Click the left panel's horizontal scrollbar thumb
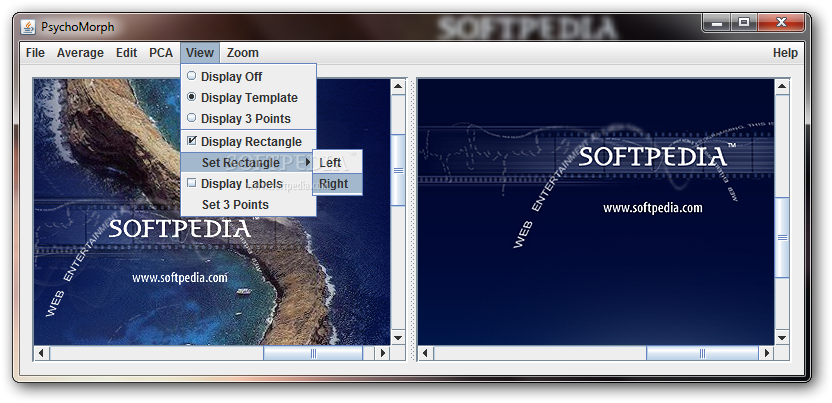This screenshot has width=832, height=403. click(x=313, y=353)
